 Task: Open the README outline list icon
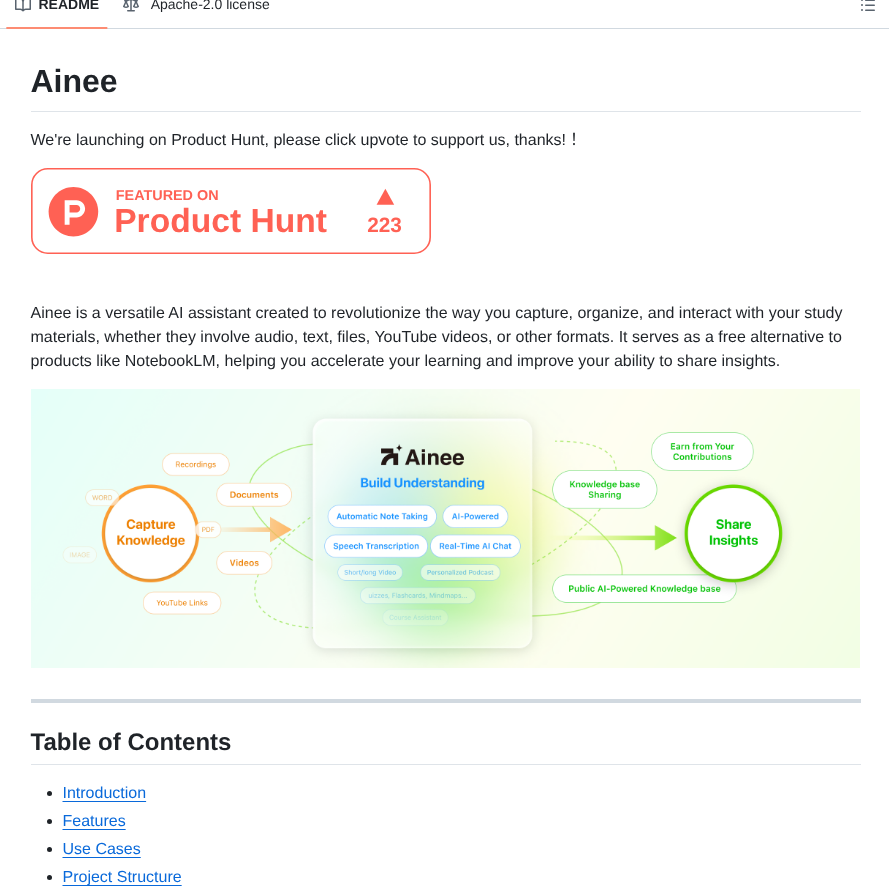867,6
